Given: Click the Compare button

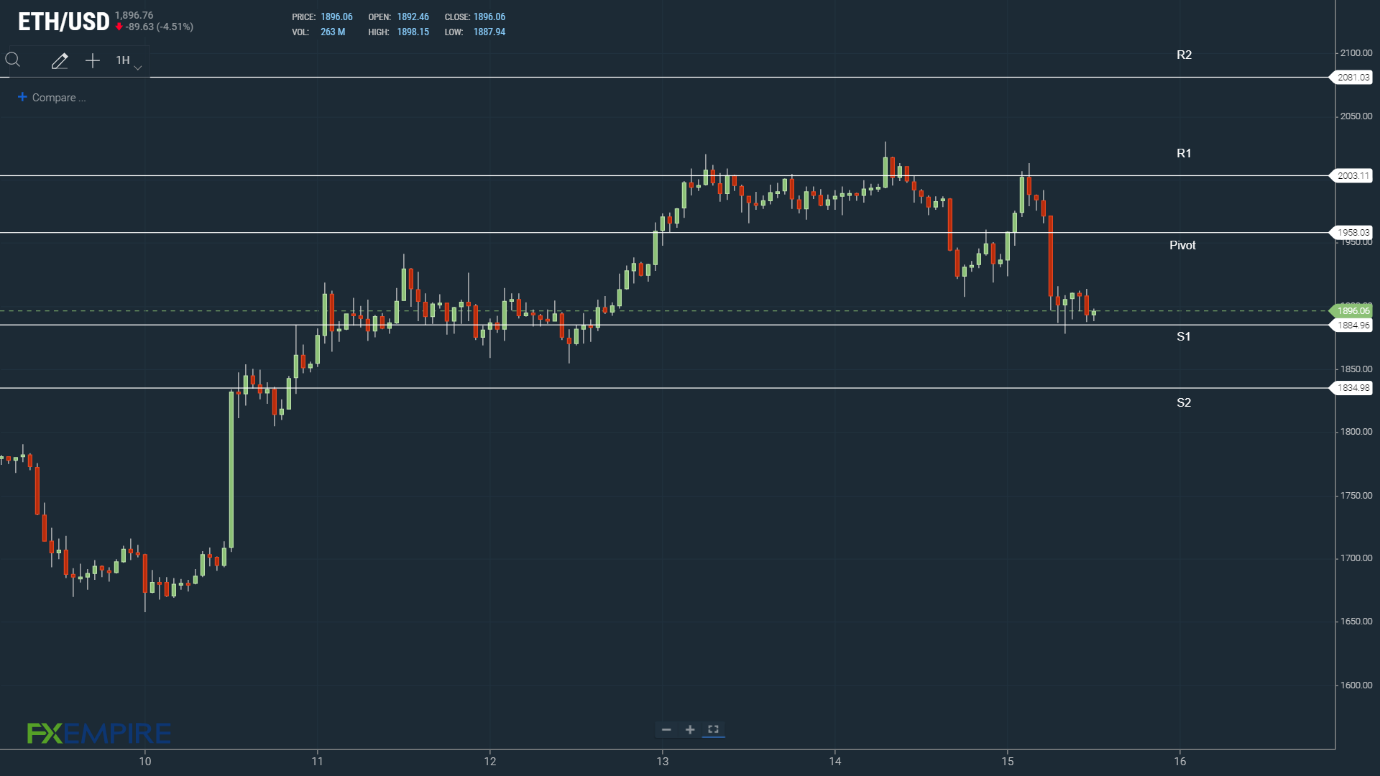Looking at the screenshot, I should click(x=52, y=97).
